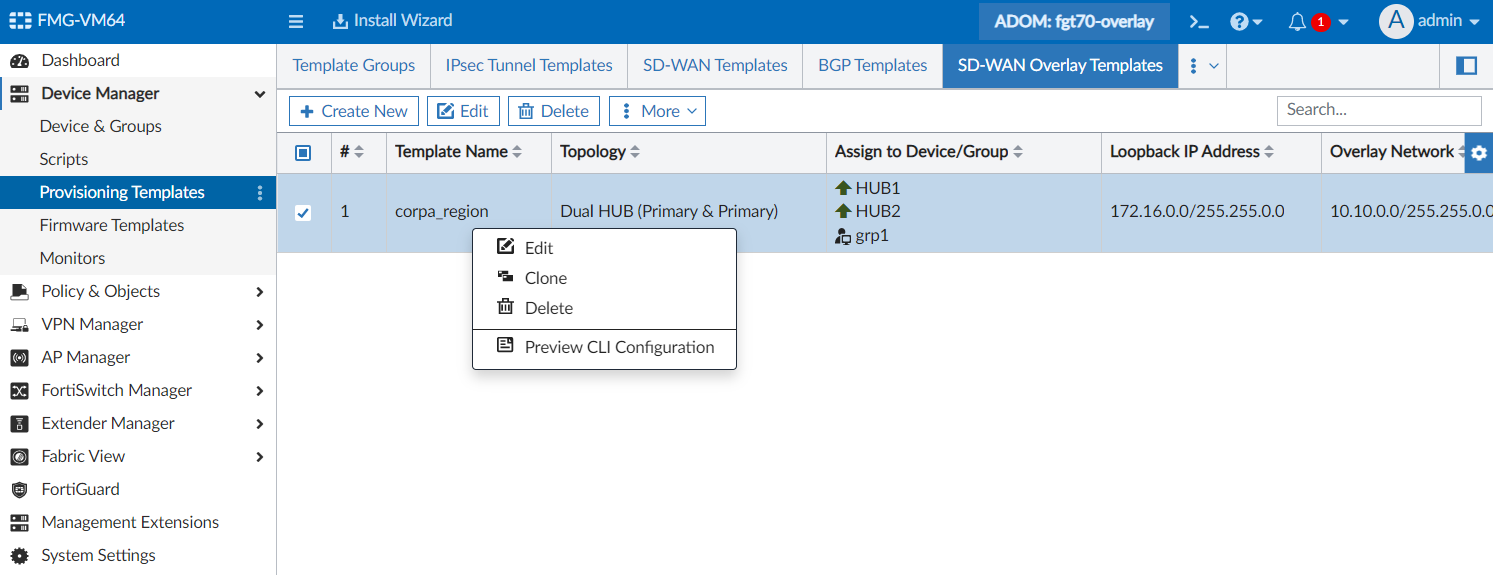Click the column settings gear icon
The height and width of the screenshot is (575, 1493).
[1479, 153]
